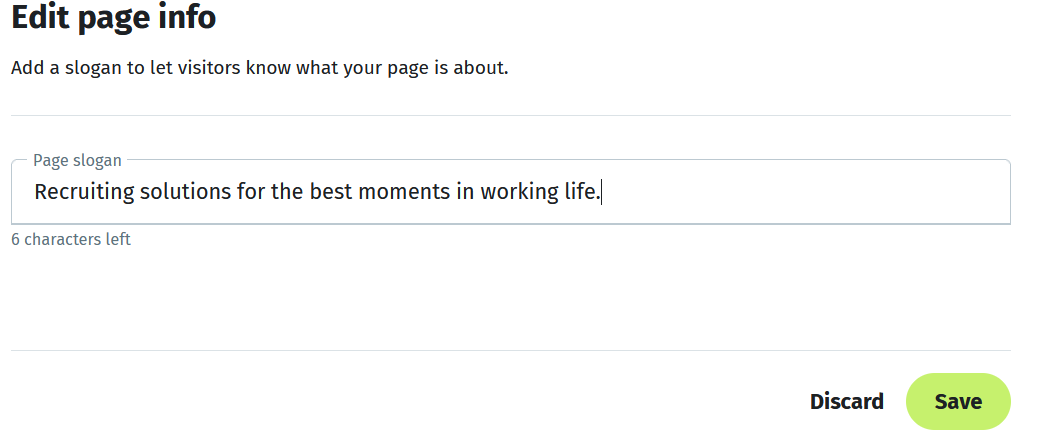Click the word "in" inside the slogan
The height and width of the screenshot is (438, 1062).
point(465,192)
